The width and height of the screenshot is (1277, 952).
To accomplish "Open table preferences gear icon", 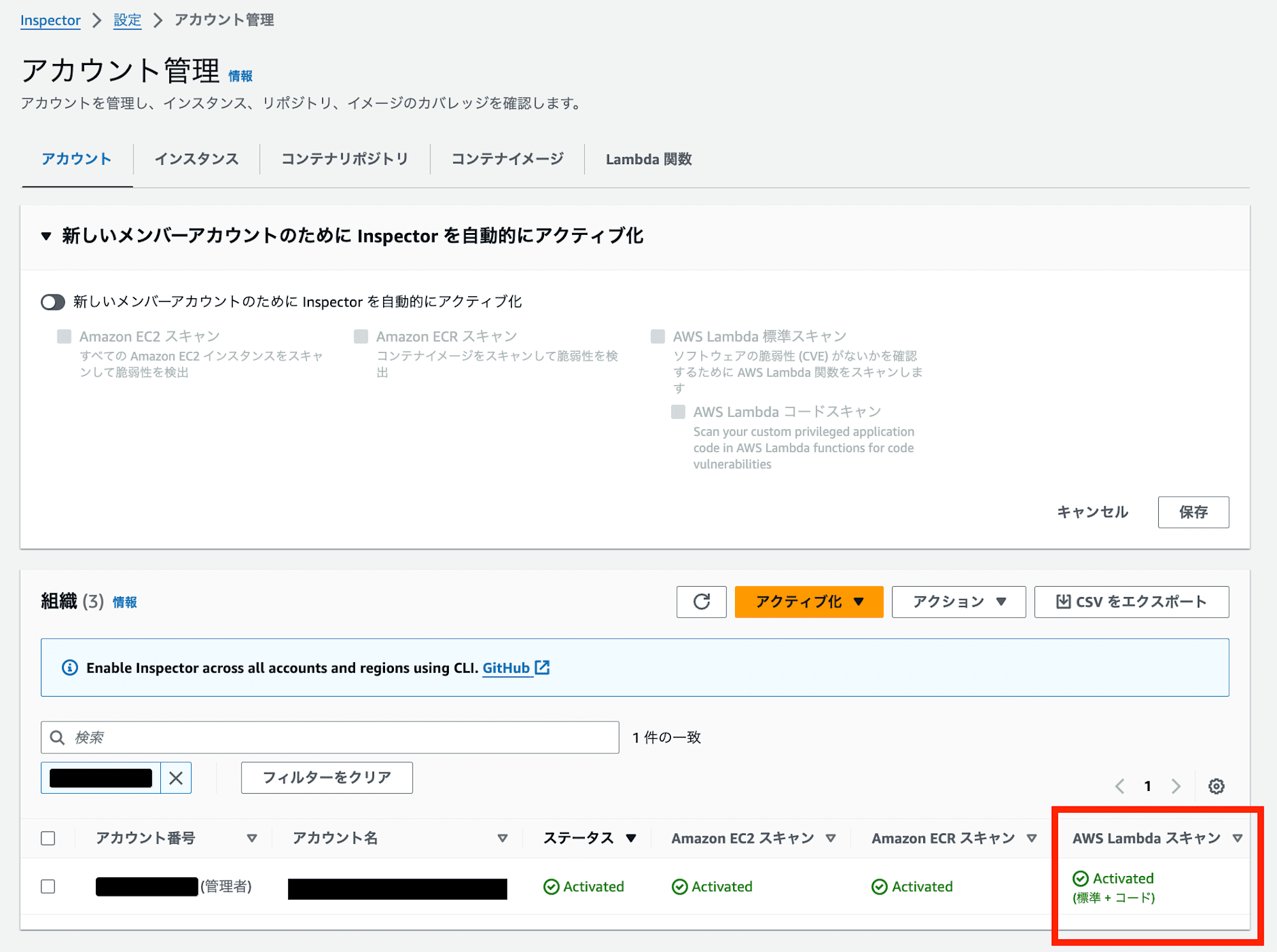I will (x=1216, y=786).
